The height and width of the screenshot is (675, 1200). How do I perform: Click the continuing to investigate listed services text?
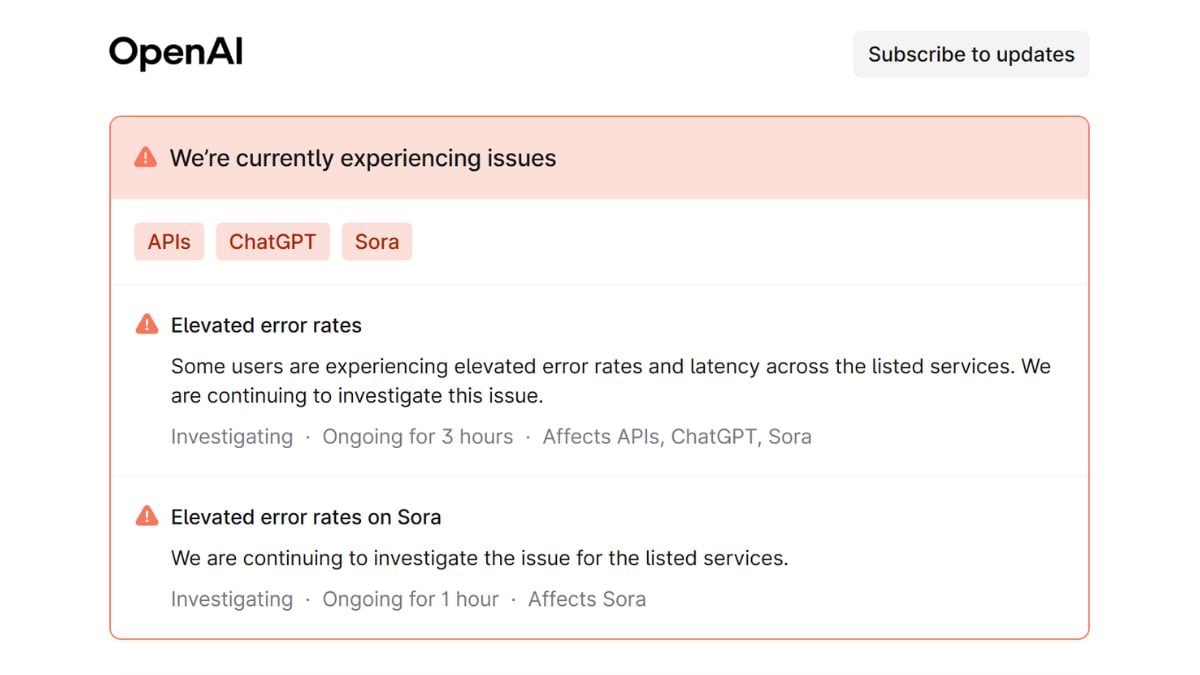tap(480, 558)
